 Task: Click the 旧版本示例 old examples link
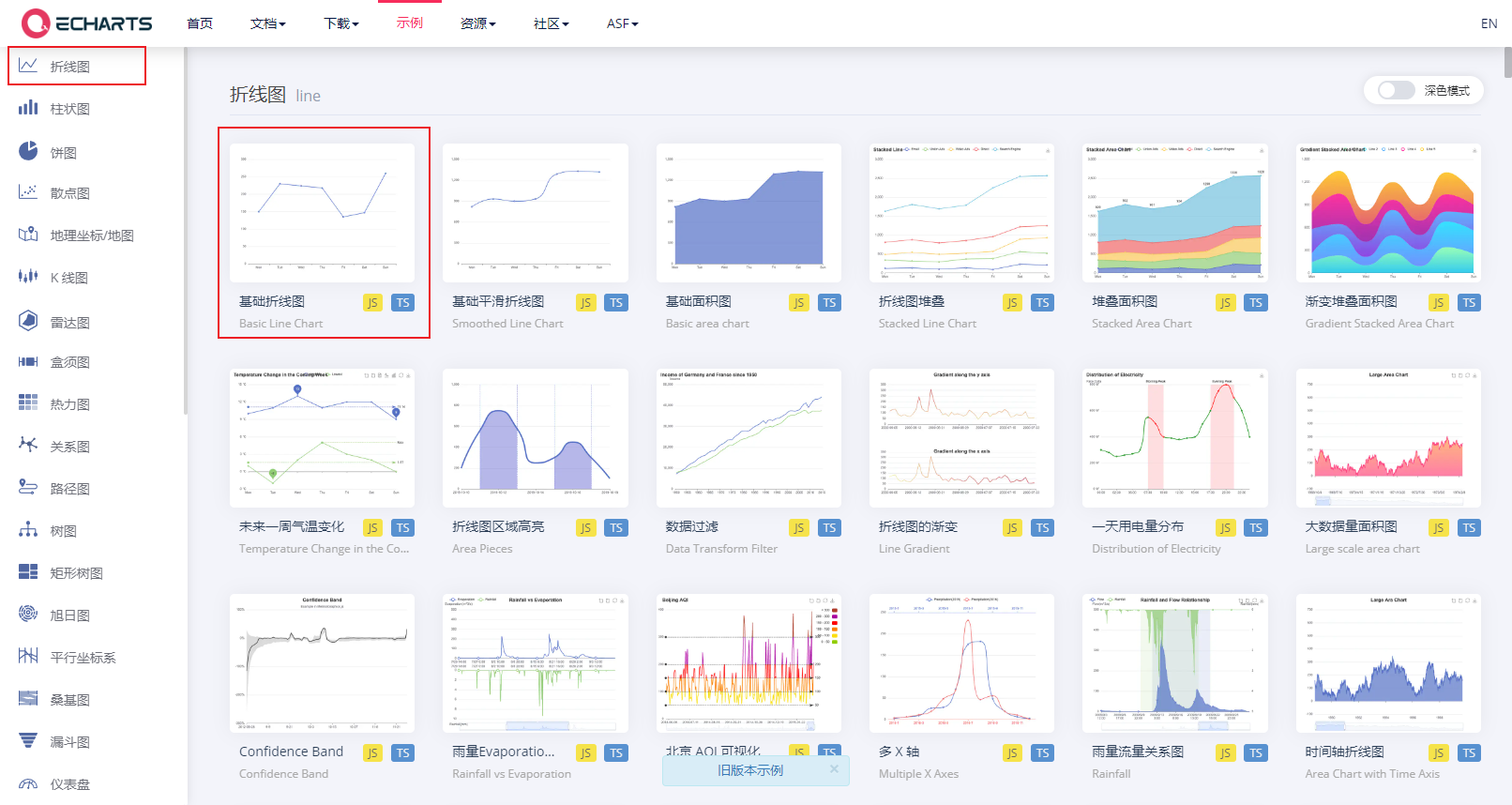pos(750,770)
